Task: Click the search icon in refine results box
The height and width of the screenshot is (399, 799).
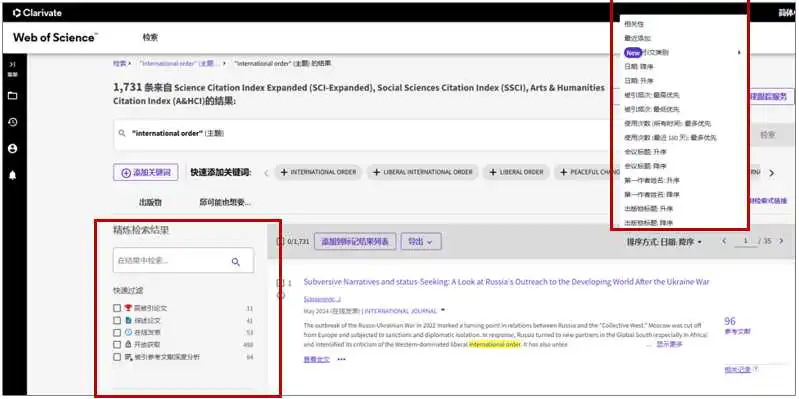Action: (x=235, y=261)
